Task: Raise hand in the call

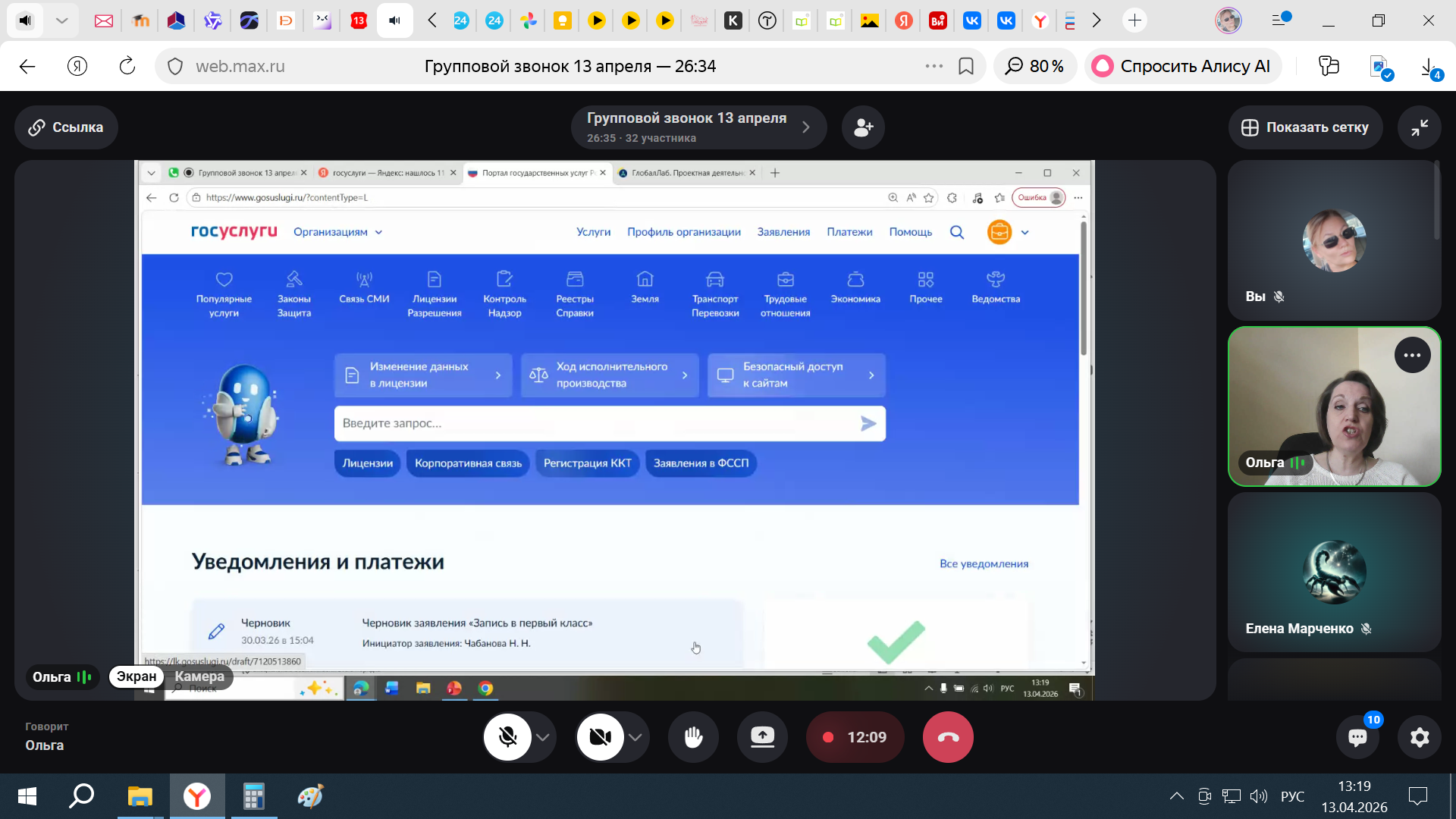Action: [693, 737]
